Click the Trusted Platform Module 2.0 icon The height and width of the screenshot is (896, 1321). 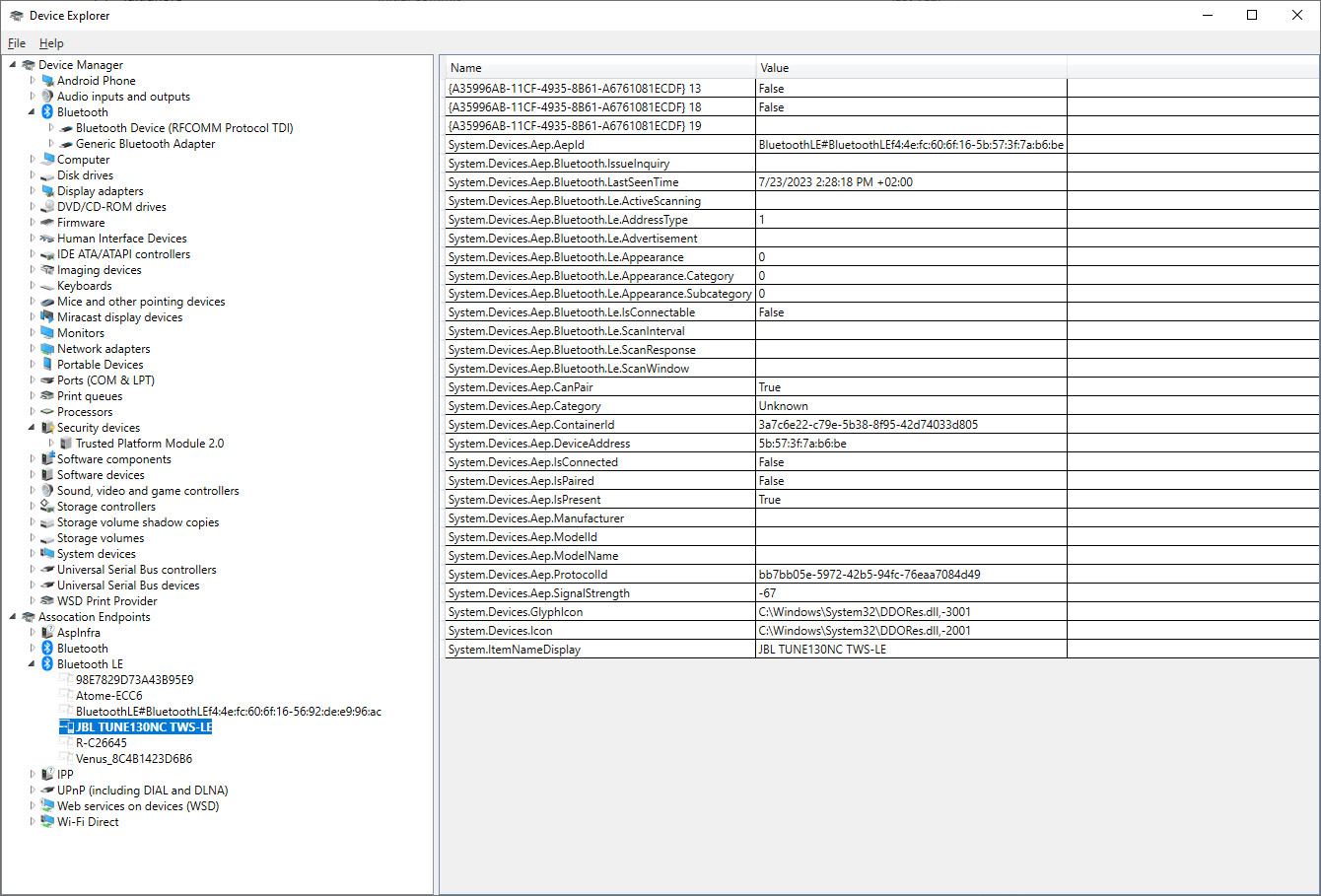[x=66, y=444]
